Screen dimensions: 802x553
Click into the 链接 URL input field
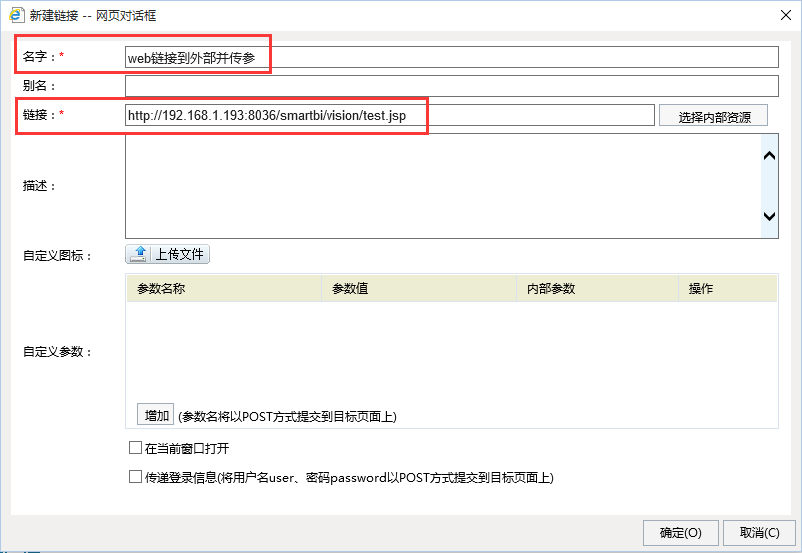click(390, 115)
